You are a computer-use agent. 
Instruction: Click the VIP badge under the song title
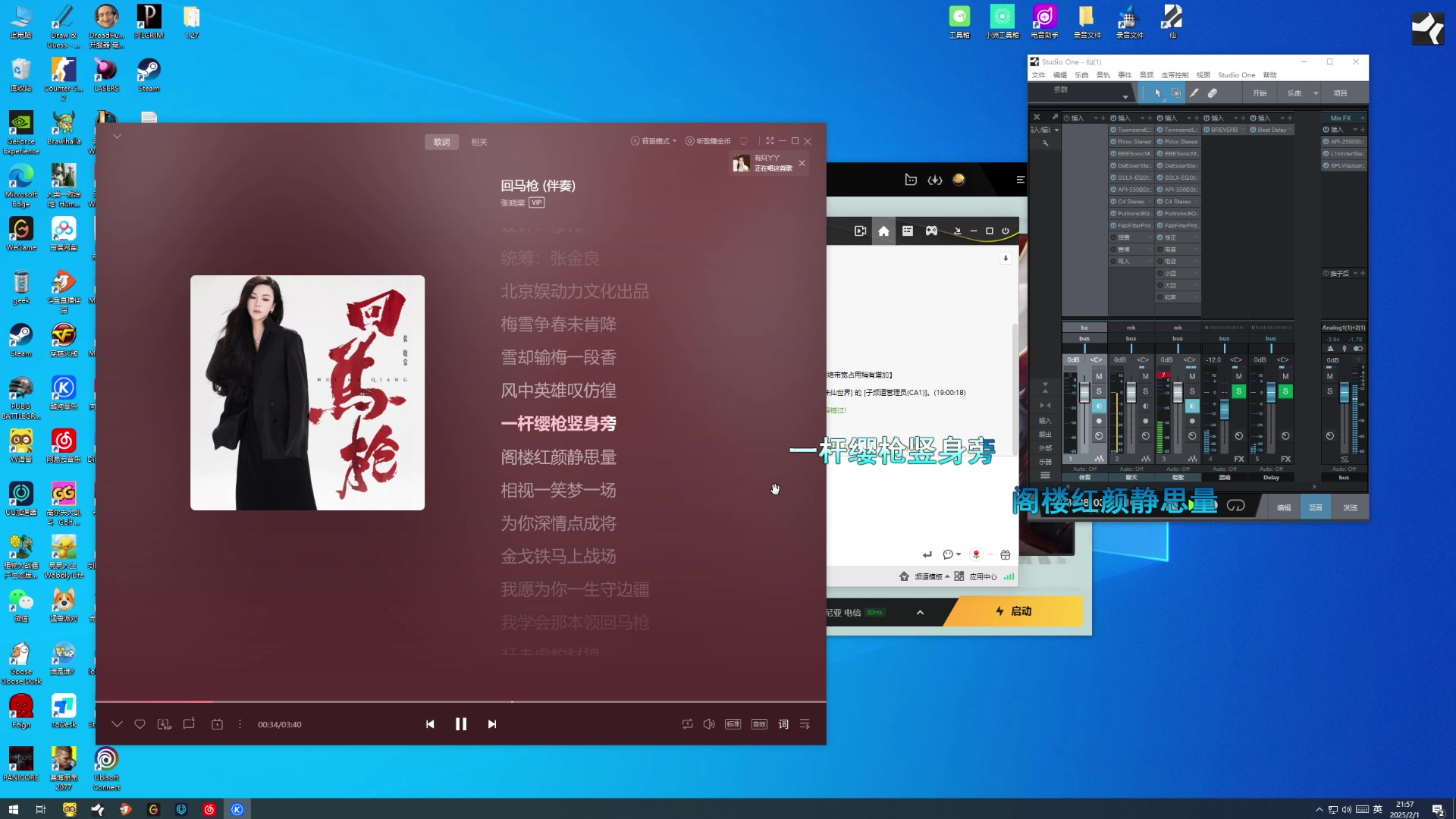point(537,202)
